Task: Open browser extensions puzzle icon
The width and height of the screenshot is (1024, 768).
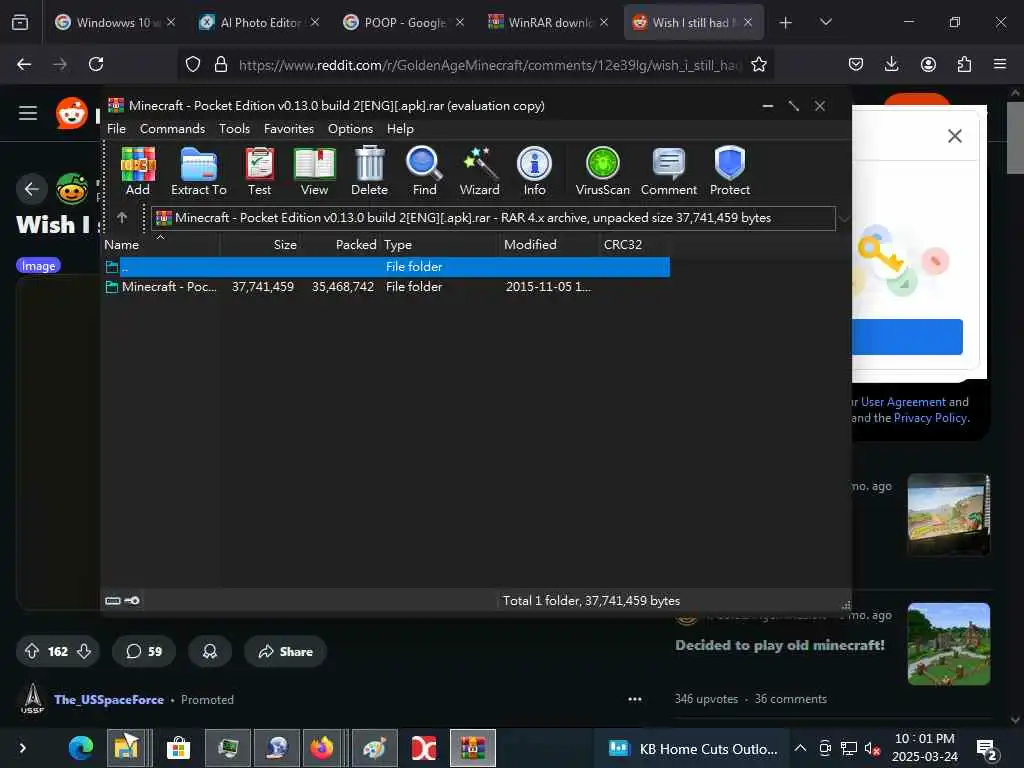Action: coord(964,64)
